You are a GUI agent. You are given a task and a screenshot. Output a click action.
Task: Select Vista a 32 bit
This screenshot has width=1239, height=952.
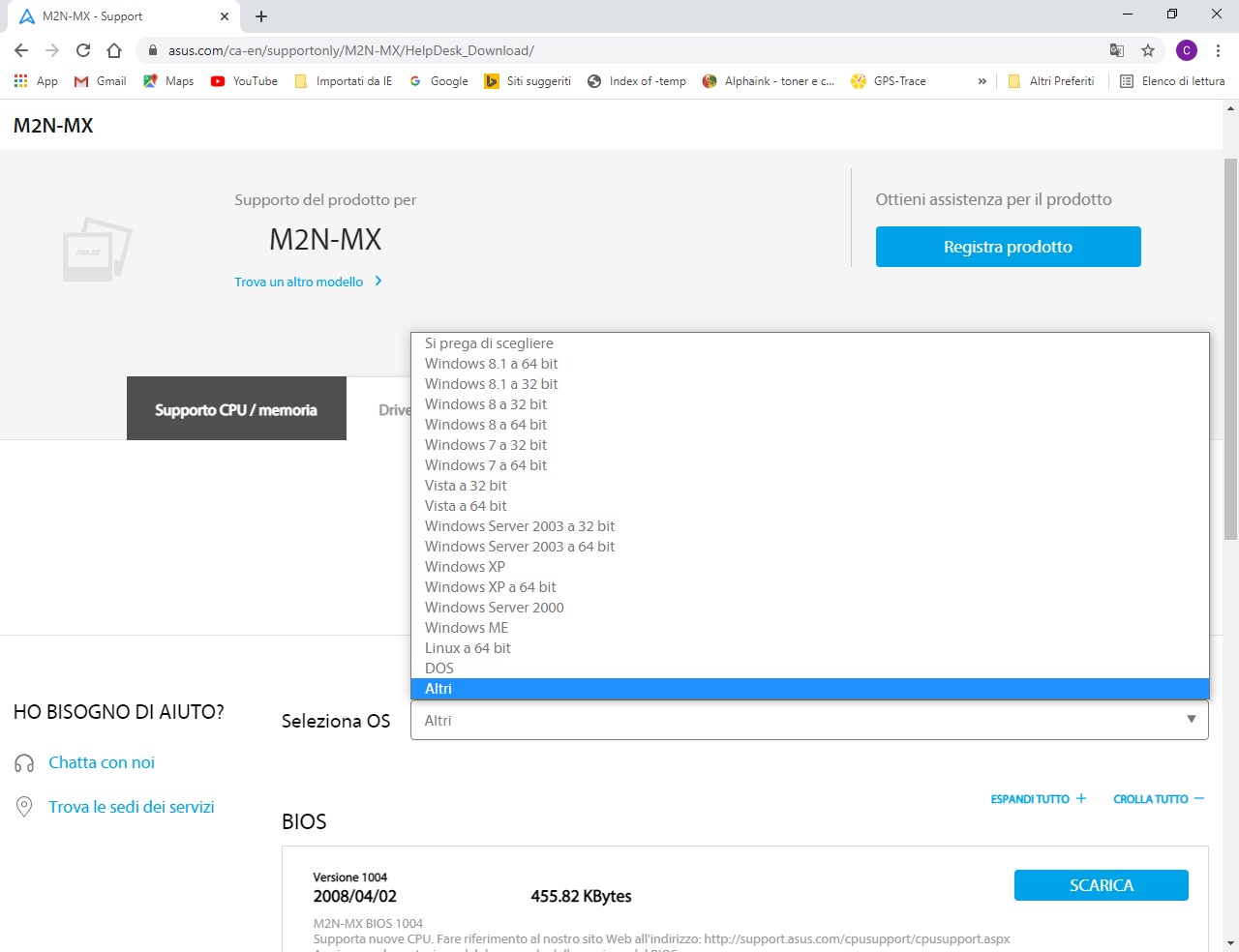point(809,486)
